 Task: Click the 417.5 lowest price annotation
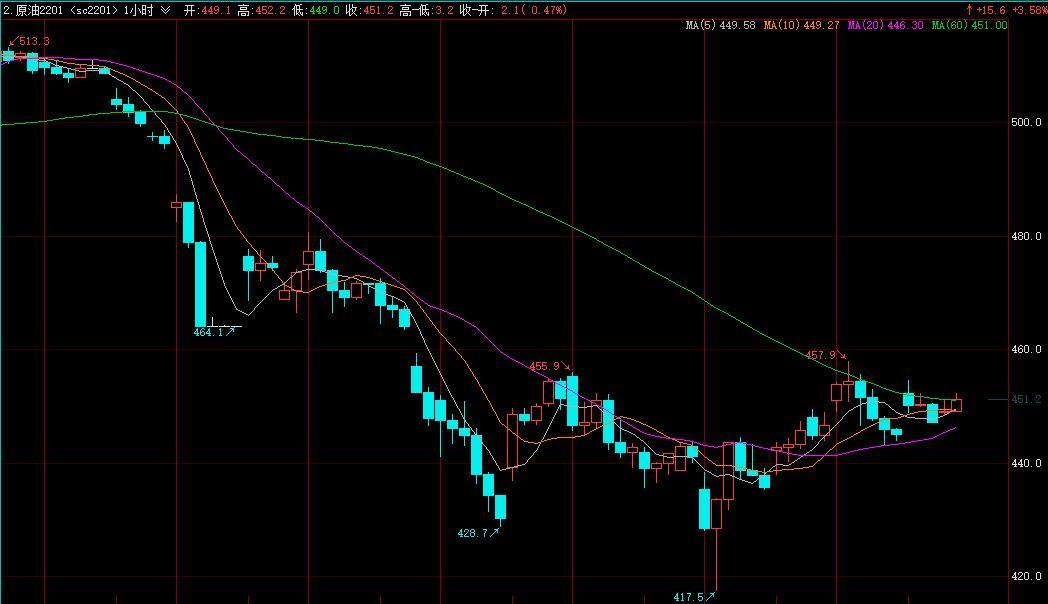(x=688, y=597)
